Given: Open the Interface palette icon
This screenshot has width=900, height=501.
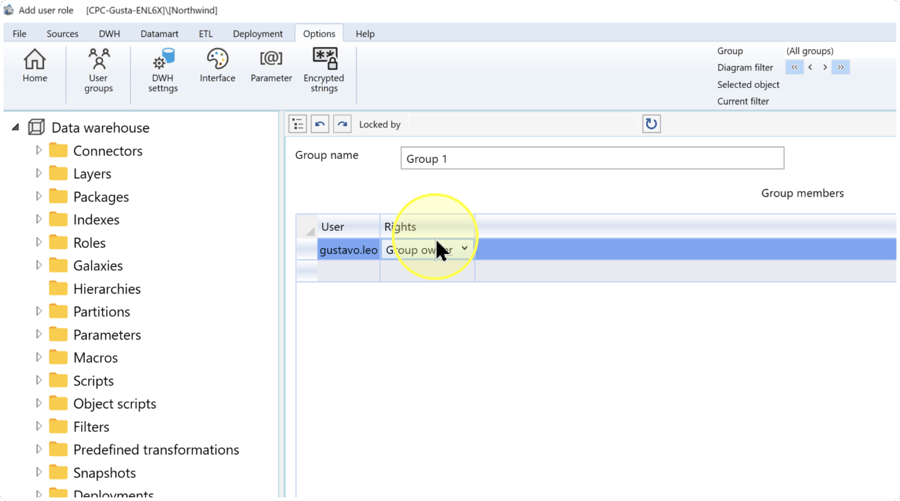Looking at the screenshot, I should tap(218, 66).
